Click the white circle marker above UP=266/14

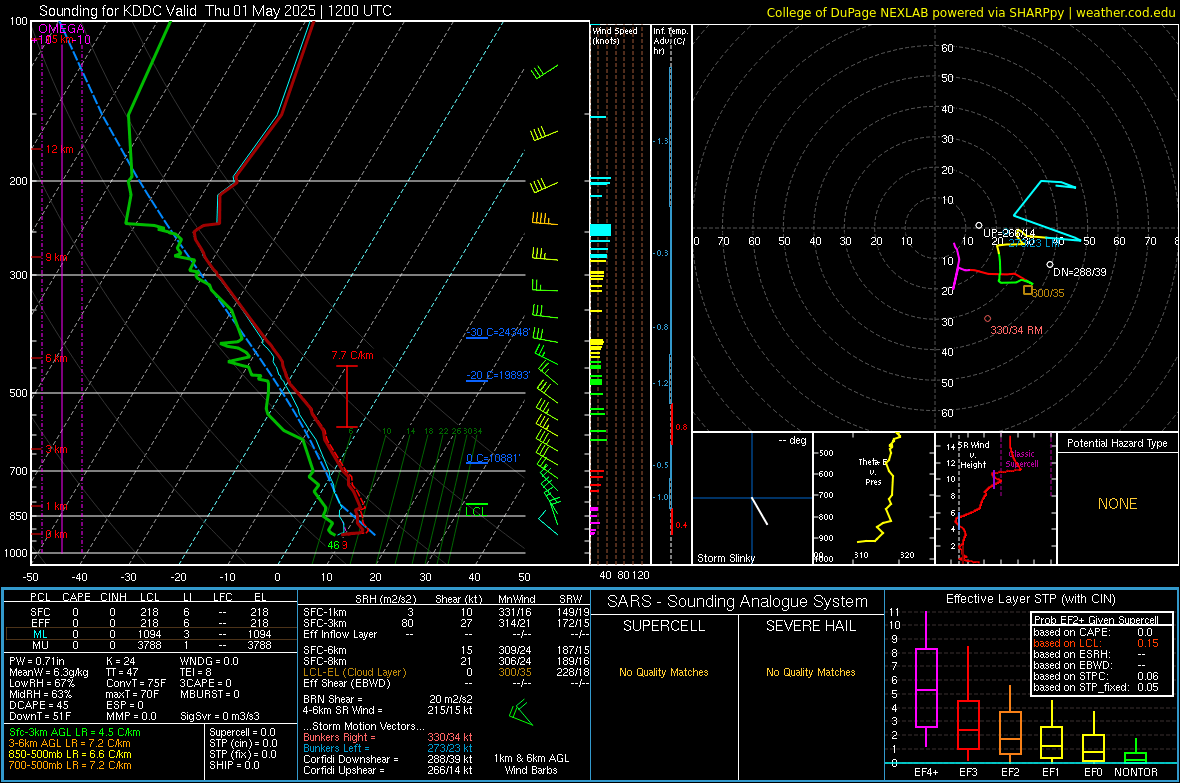tap(979, 225)
